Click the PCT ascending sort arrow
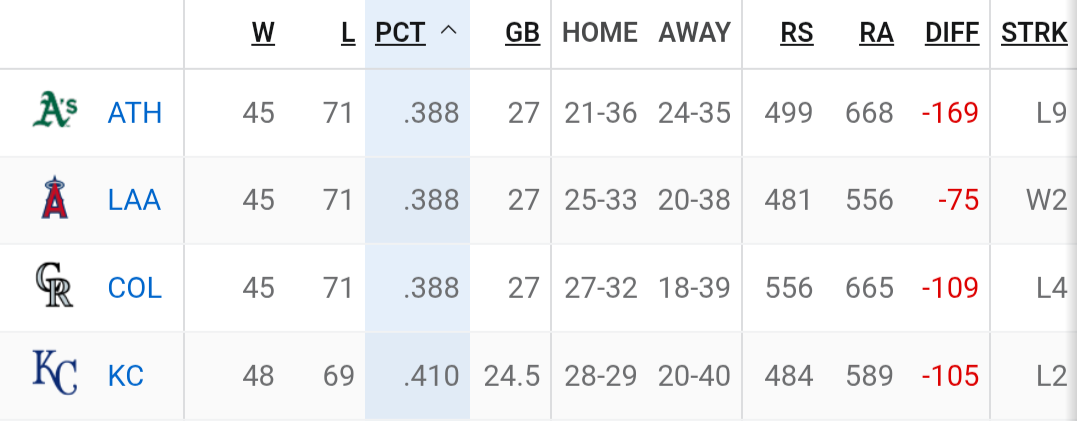Viewport: 1077px width, 421px height. click(x=449, y=30)
